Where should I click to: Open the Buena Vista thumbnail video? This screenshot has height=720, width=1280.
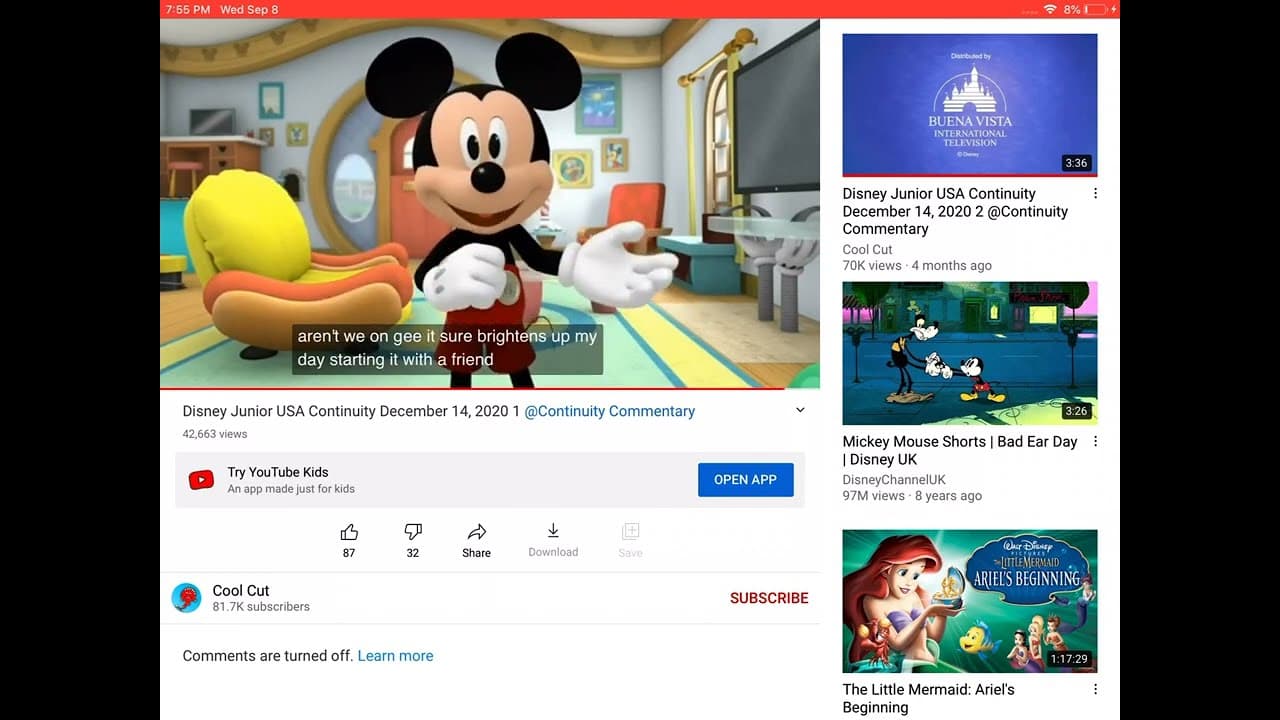(970, 105)
